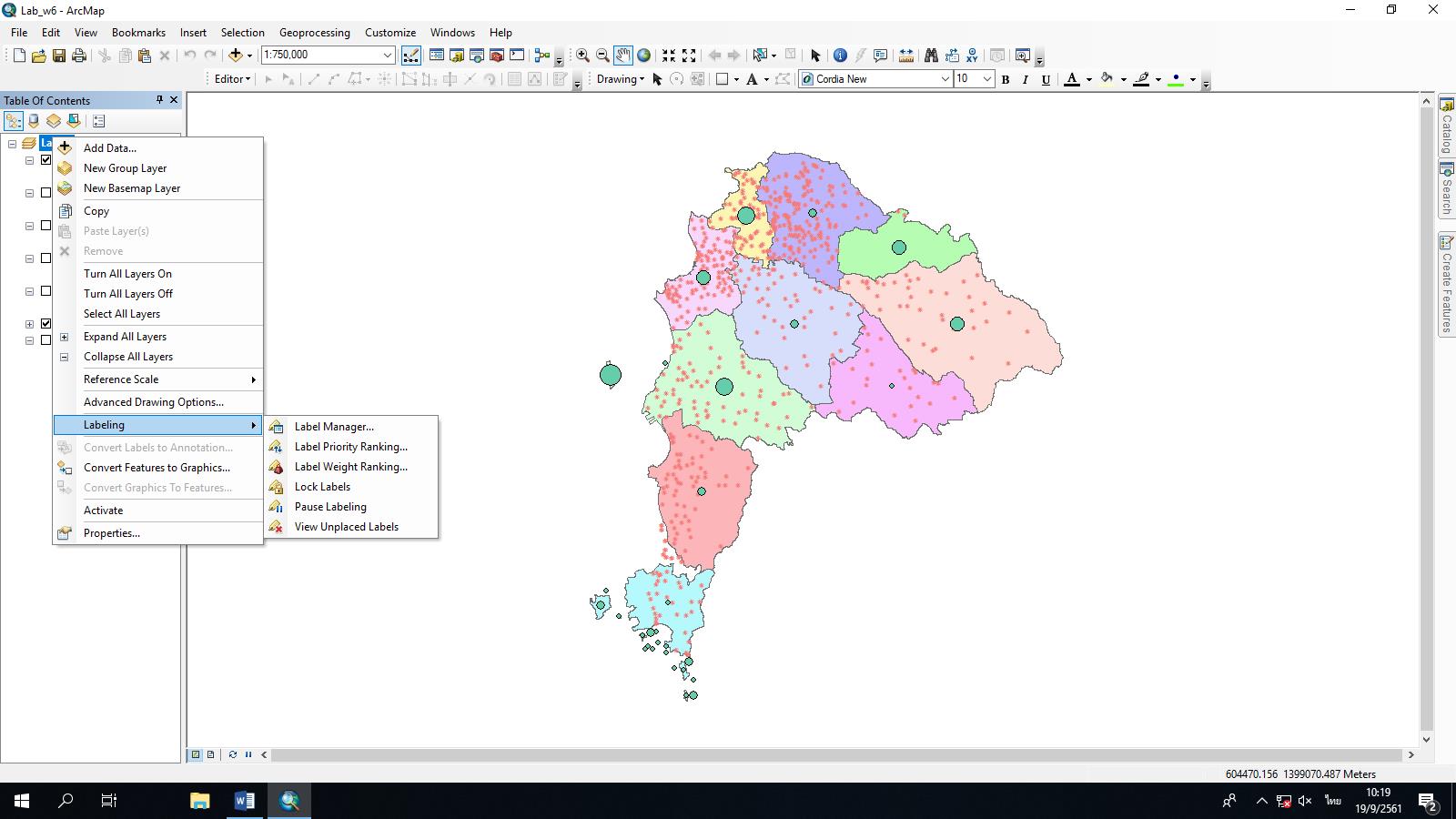
Task: Select the Pan tool
Action: 622,55
